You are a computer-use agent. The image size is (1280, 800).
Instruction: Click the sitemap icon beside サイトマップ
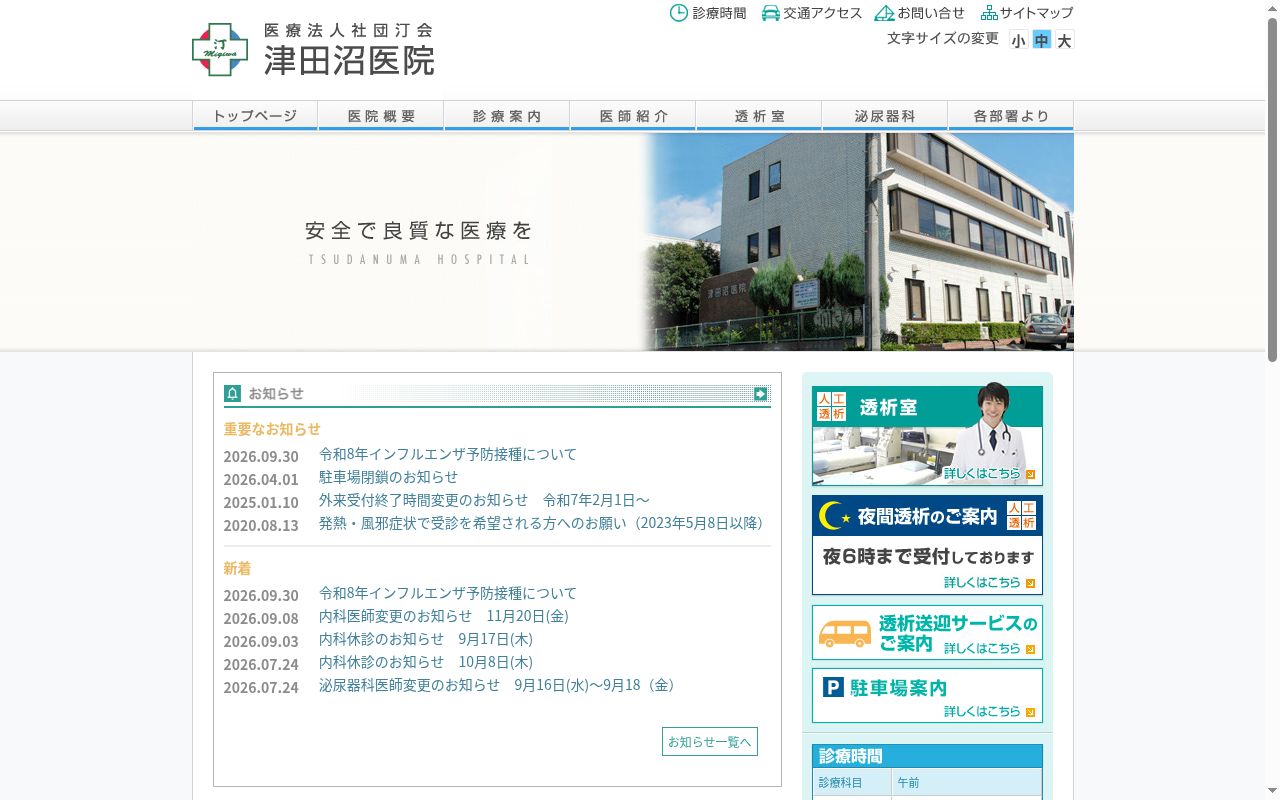[989, 13]
